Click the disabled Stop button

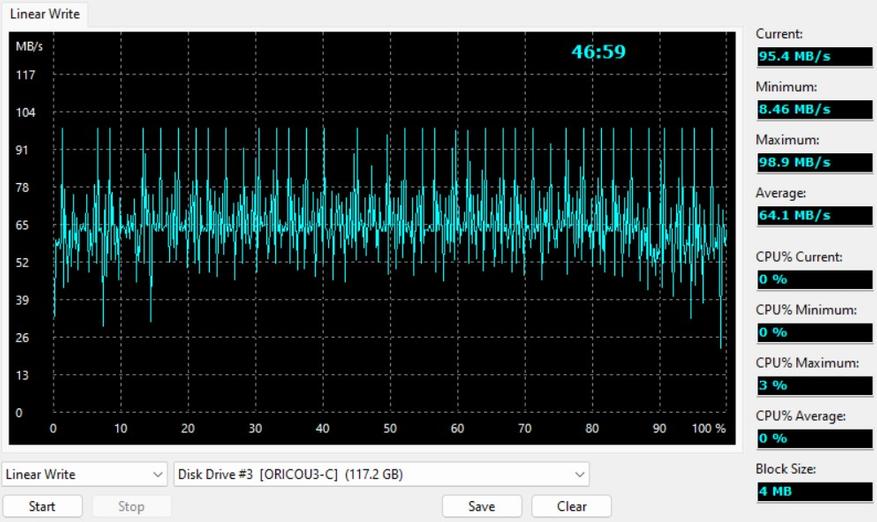pyautogui.click(x=131, y=506)
